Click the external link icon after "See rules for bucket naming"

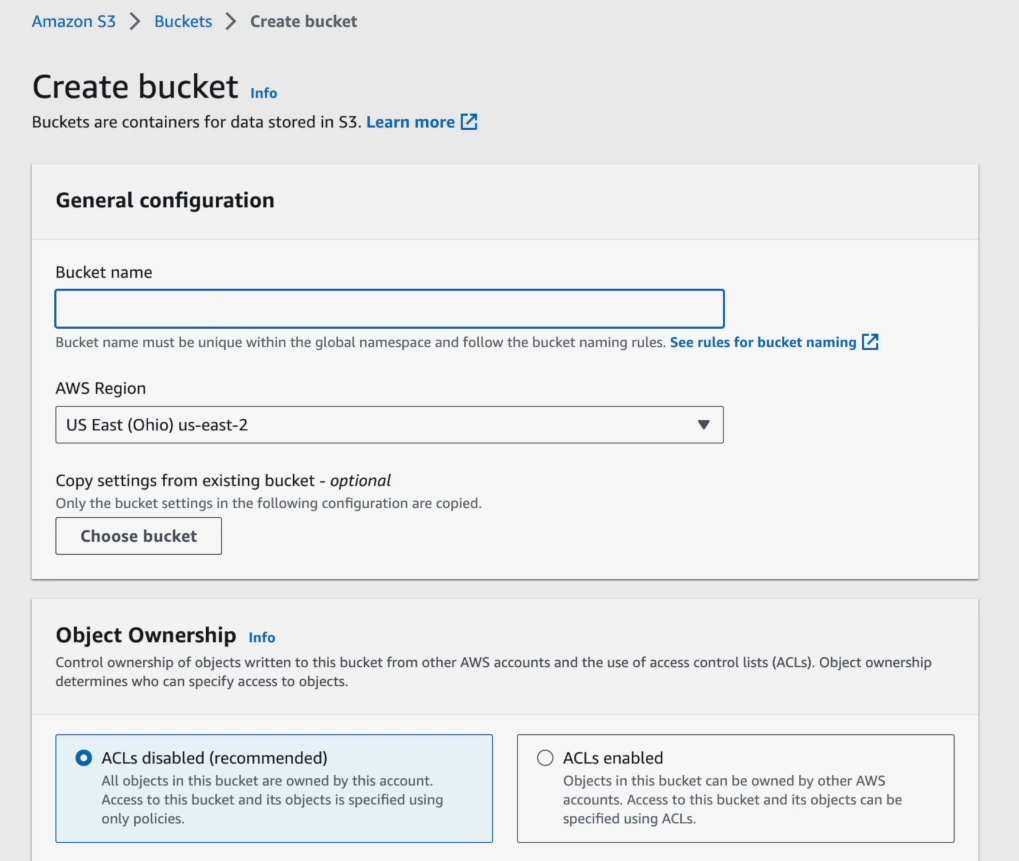pyautogui.click(x=869, y=341)
